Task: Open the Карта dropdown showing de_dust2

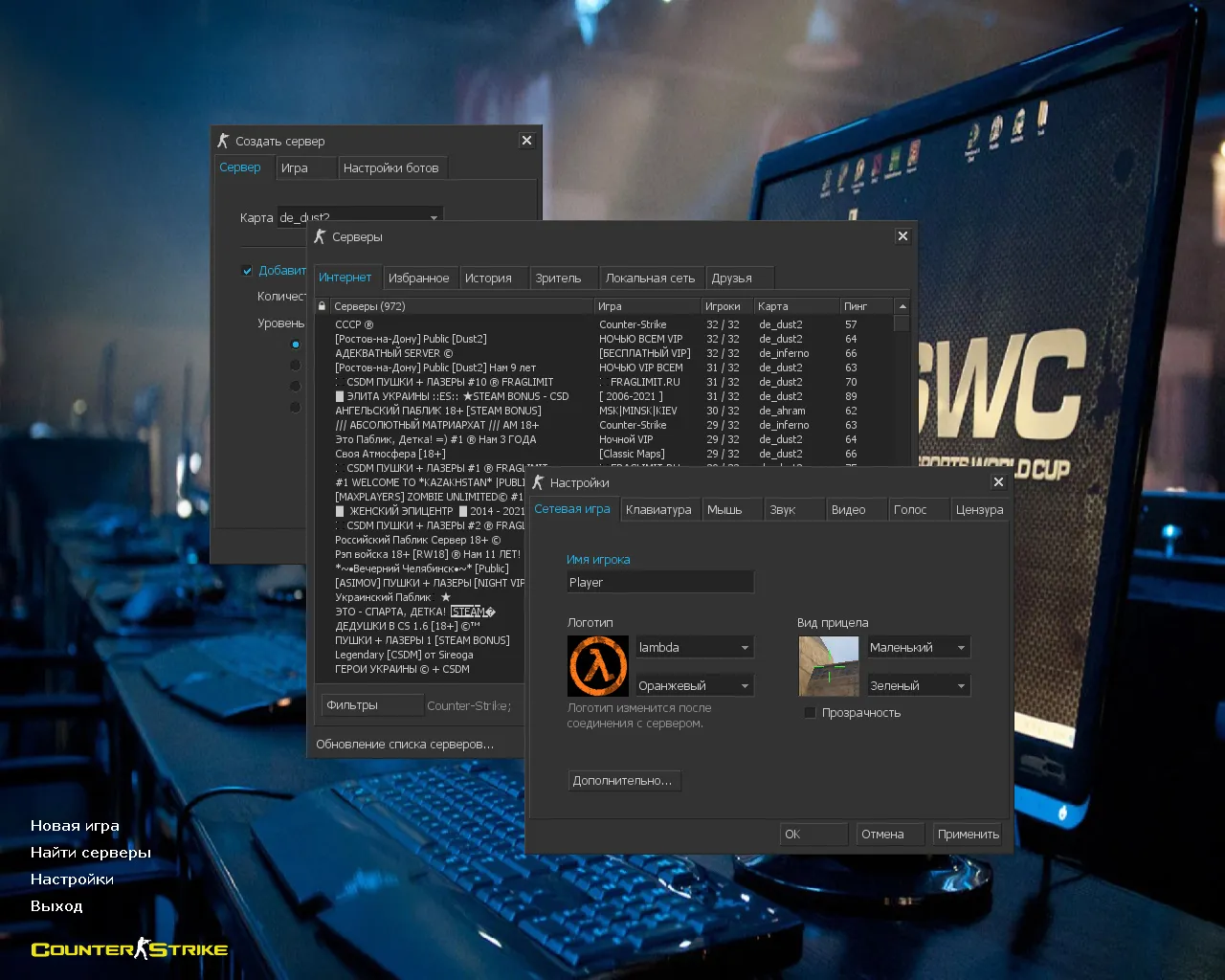Action: pyautogui.click(x=434, y=217)
